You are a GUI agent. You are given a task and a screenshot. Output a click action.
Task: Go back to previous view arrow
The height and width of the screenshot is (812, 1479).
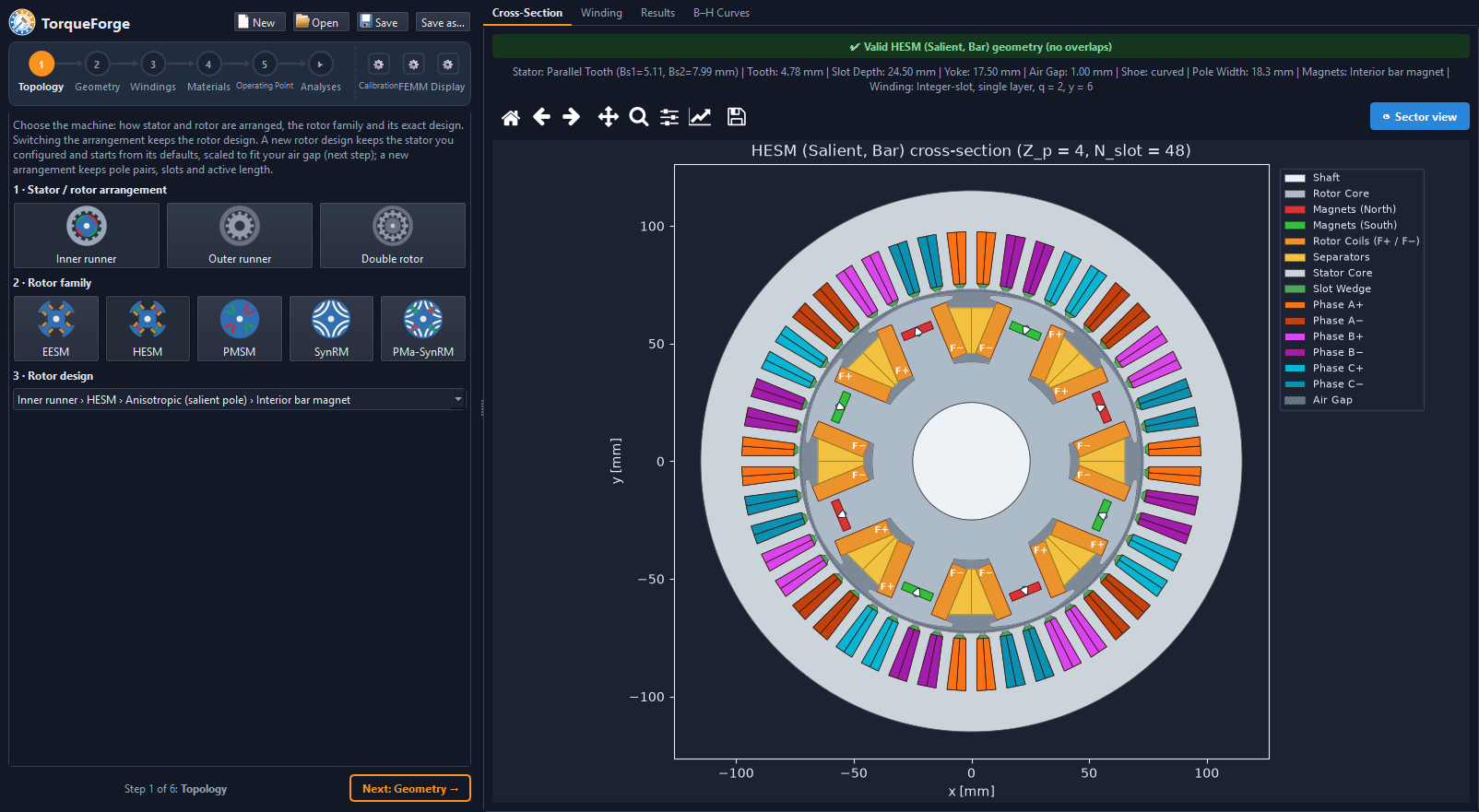pos(542,117)
